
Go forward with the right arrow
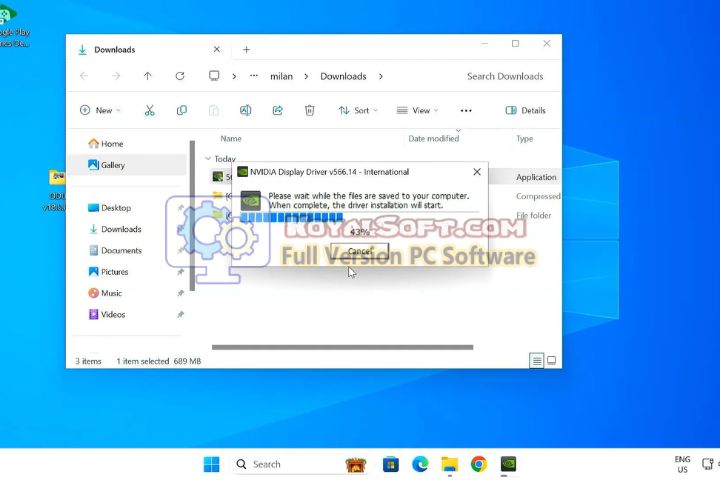[116, 76]
